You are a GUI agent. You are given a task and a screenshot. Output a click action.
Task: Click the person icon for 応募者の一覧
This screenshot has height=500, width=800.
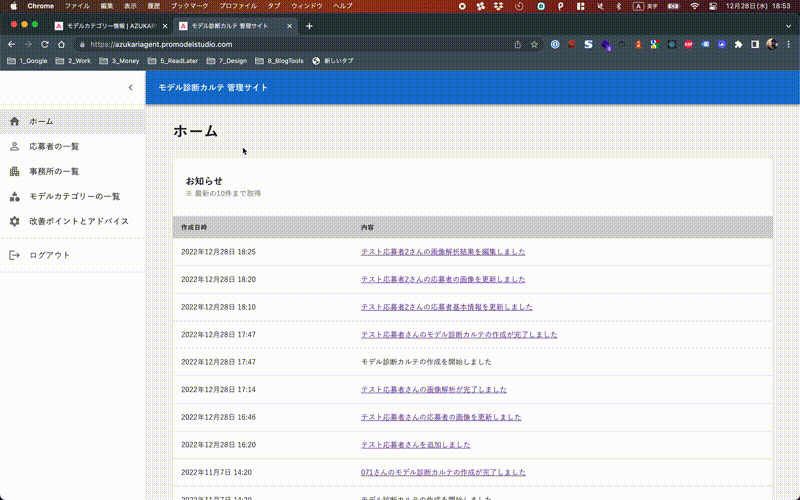pyautogui.click(x=14, y=147)
